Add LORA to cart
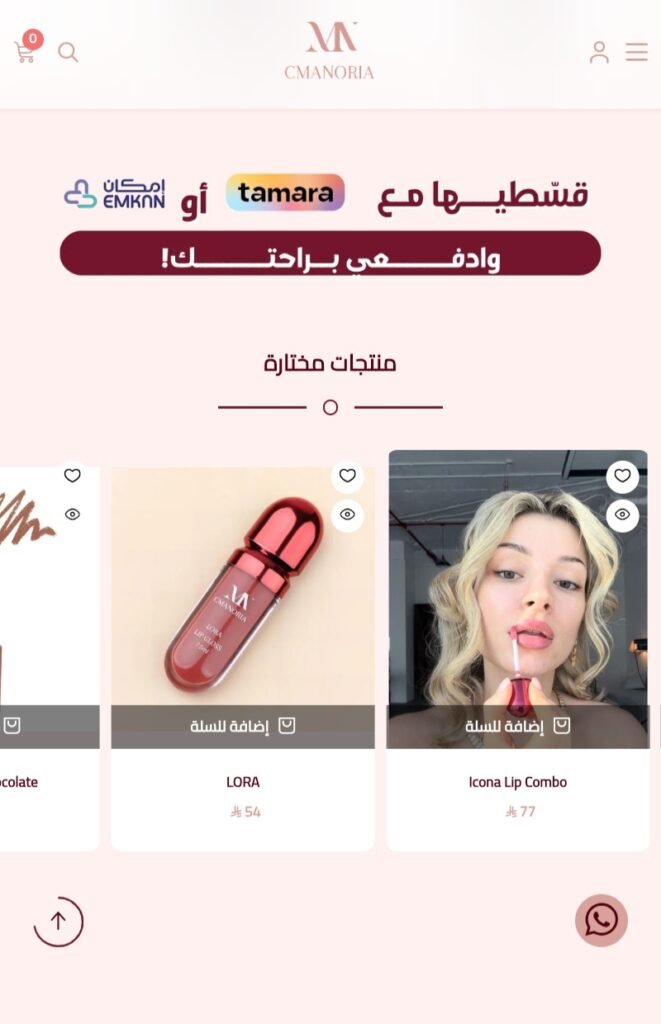 click(x=243, y=726)
